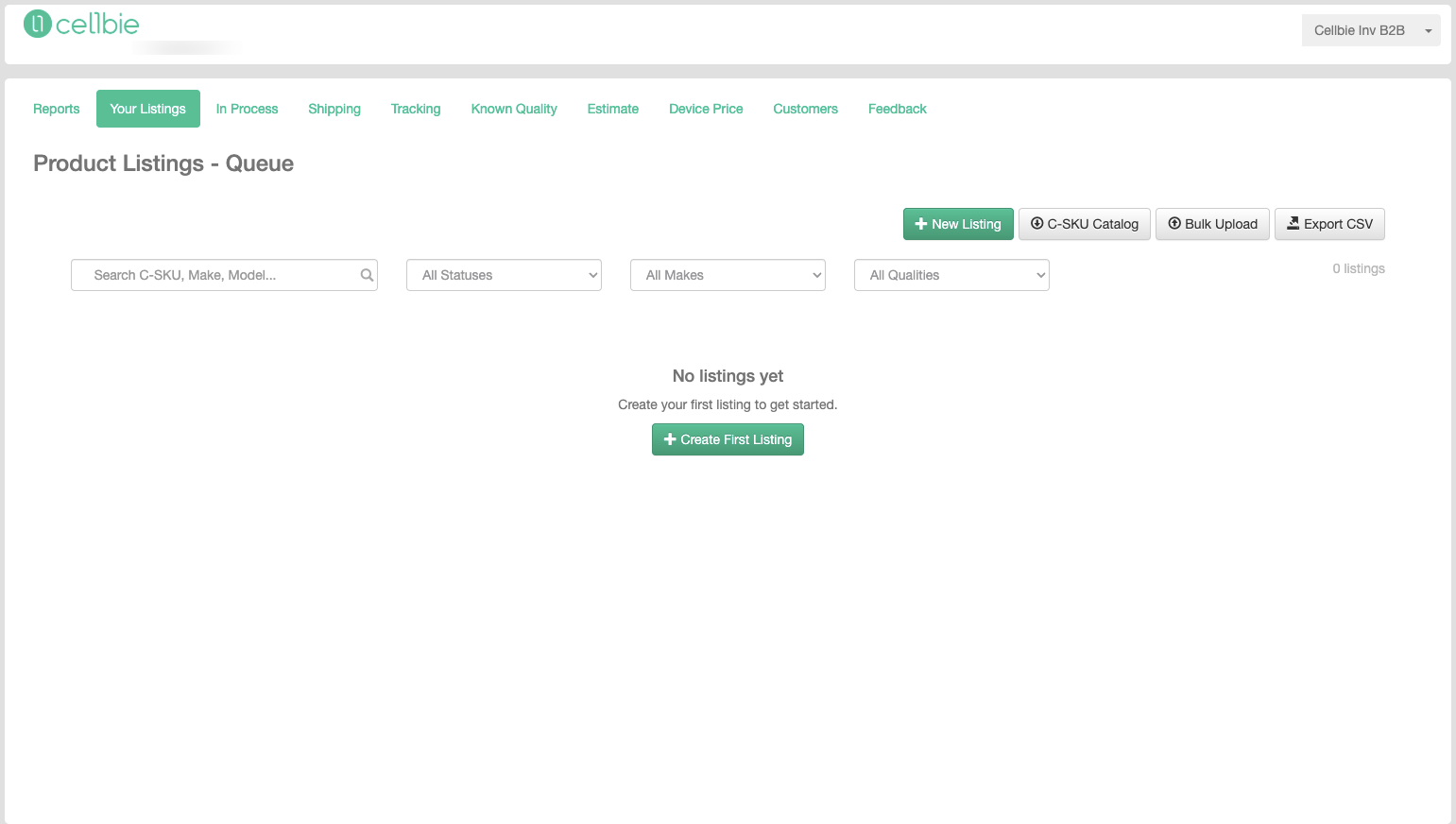Go to the Shipping tab
This screenshot has height=824, width=1456.
[x=334, y=109]
